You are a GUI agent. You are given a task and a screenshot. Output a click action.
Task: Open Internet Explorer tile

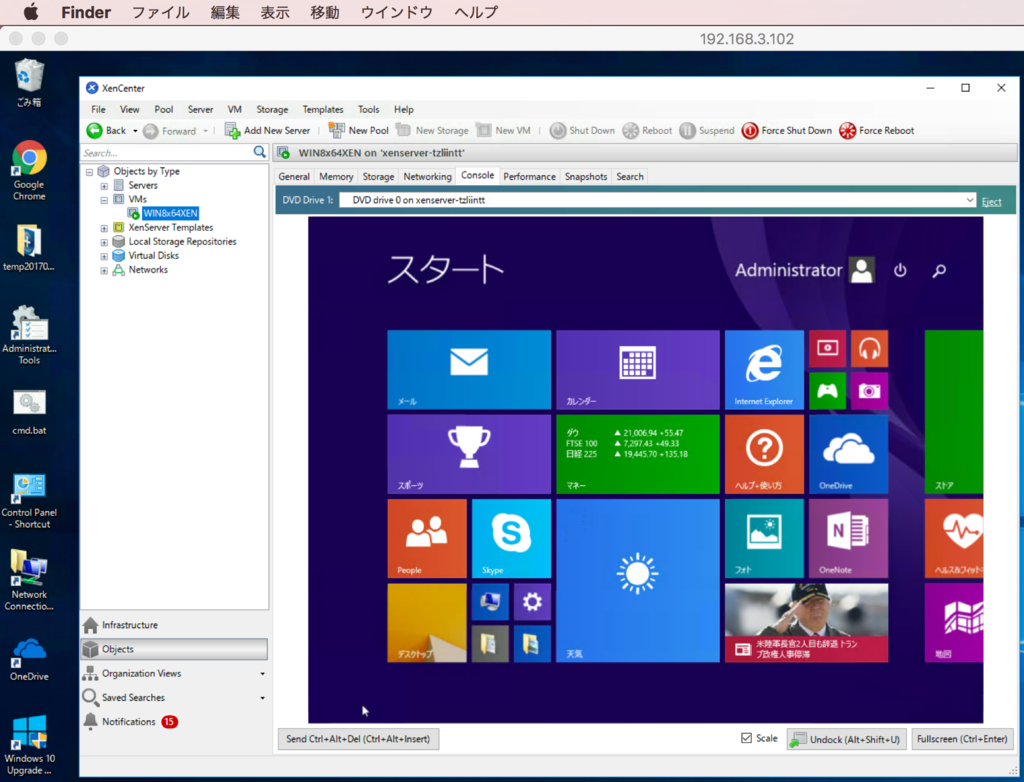(x=764, y=370)
